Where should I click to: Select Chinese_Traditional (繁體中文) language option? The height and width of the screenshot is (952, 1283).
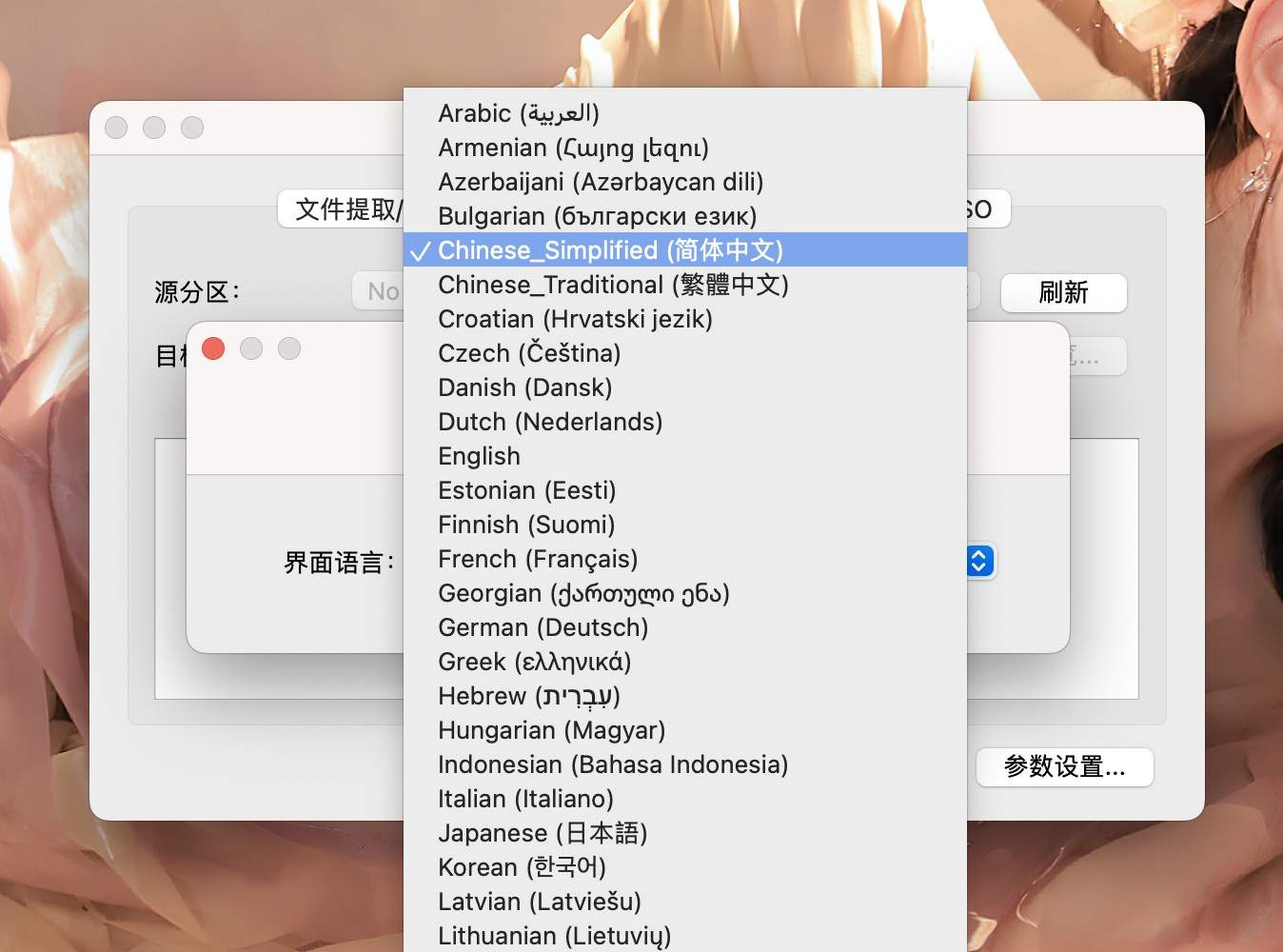(x=612, y=285)
